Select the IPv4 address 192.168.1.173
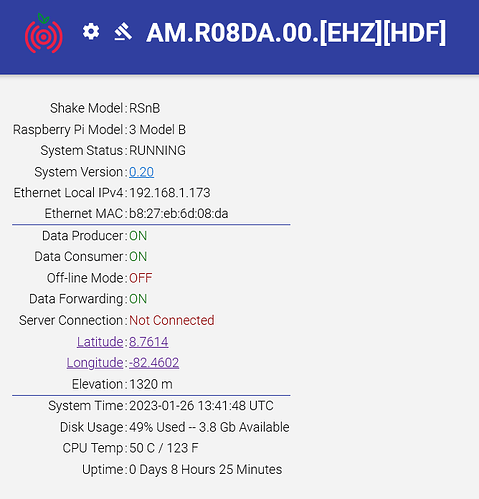479x499 pixels. pos(170,193)
